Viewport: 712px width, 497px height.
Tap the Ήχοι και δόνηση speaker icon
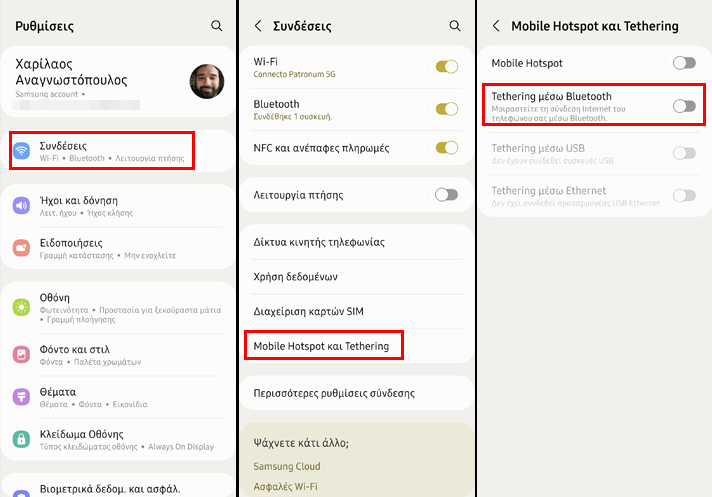[21, 206]
